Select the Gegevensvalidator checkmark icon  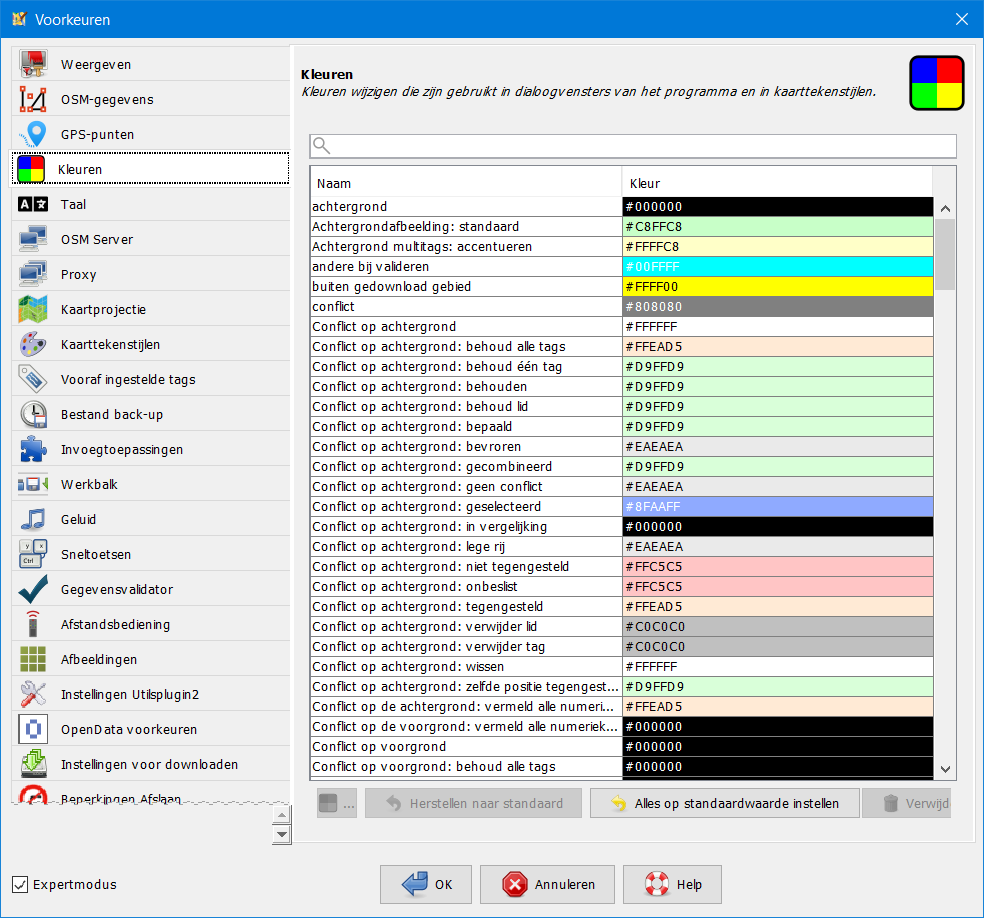pos(33,589)
